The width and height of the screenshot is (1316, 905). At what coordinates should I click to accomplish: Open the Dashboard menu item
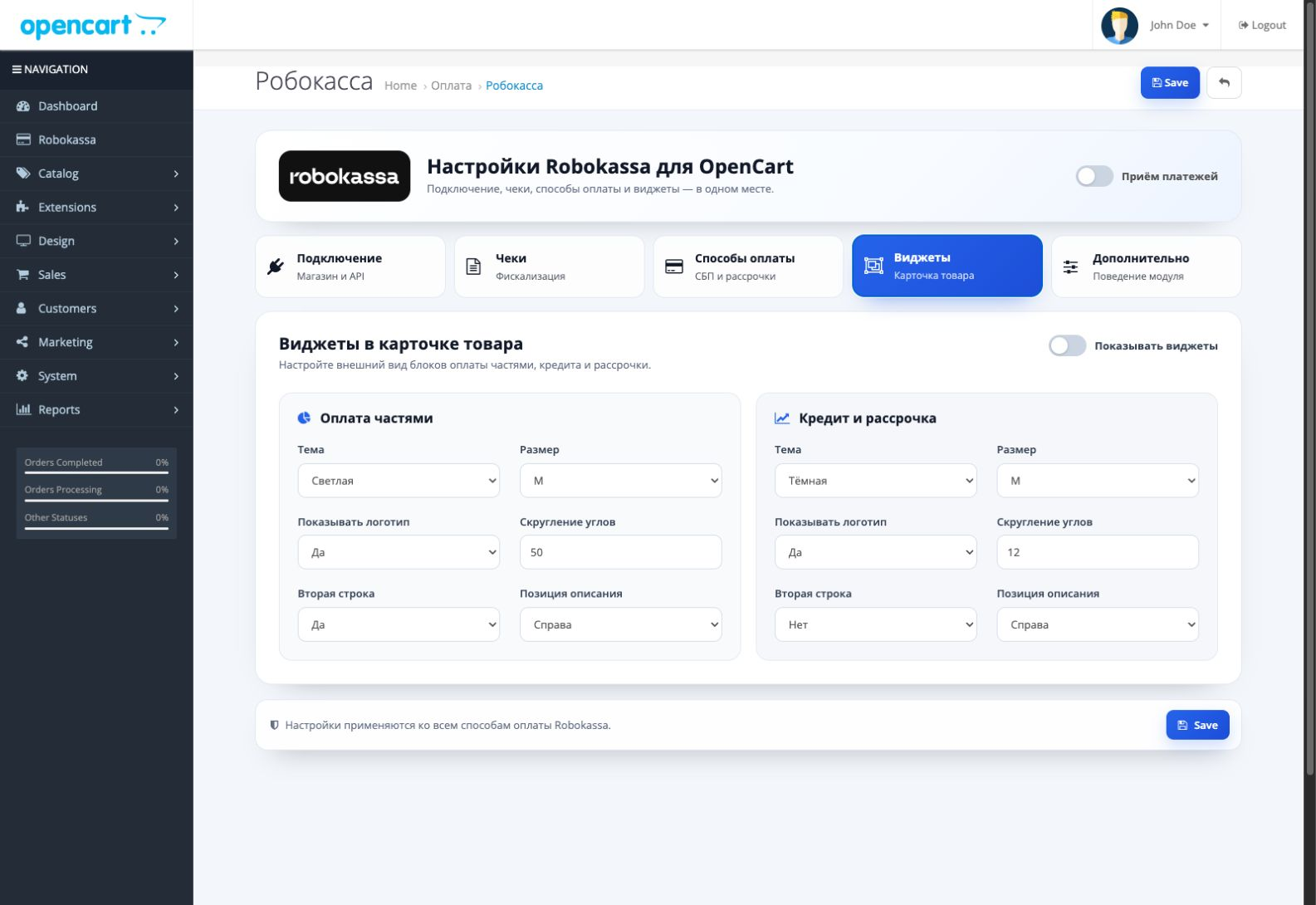point(96,106)
